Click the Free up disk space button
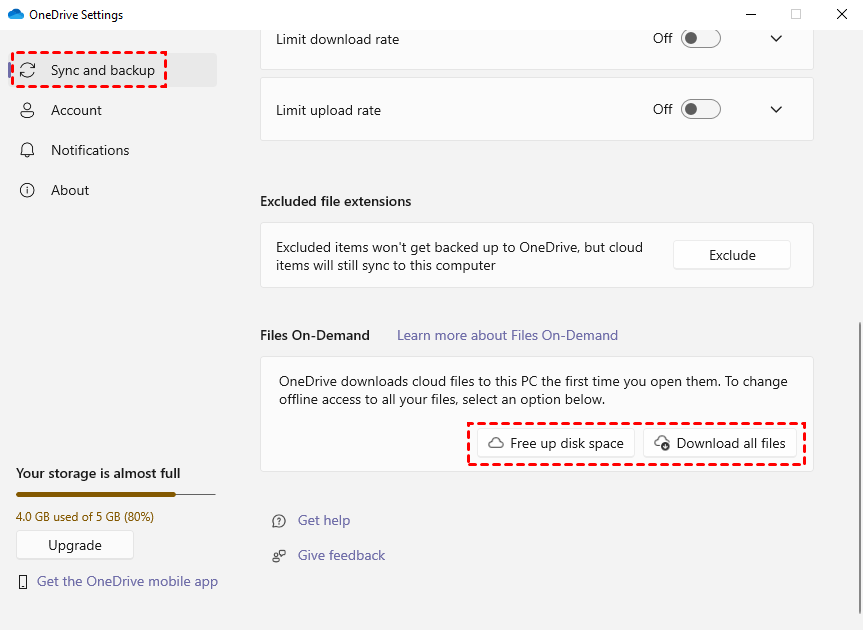 556,443
